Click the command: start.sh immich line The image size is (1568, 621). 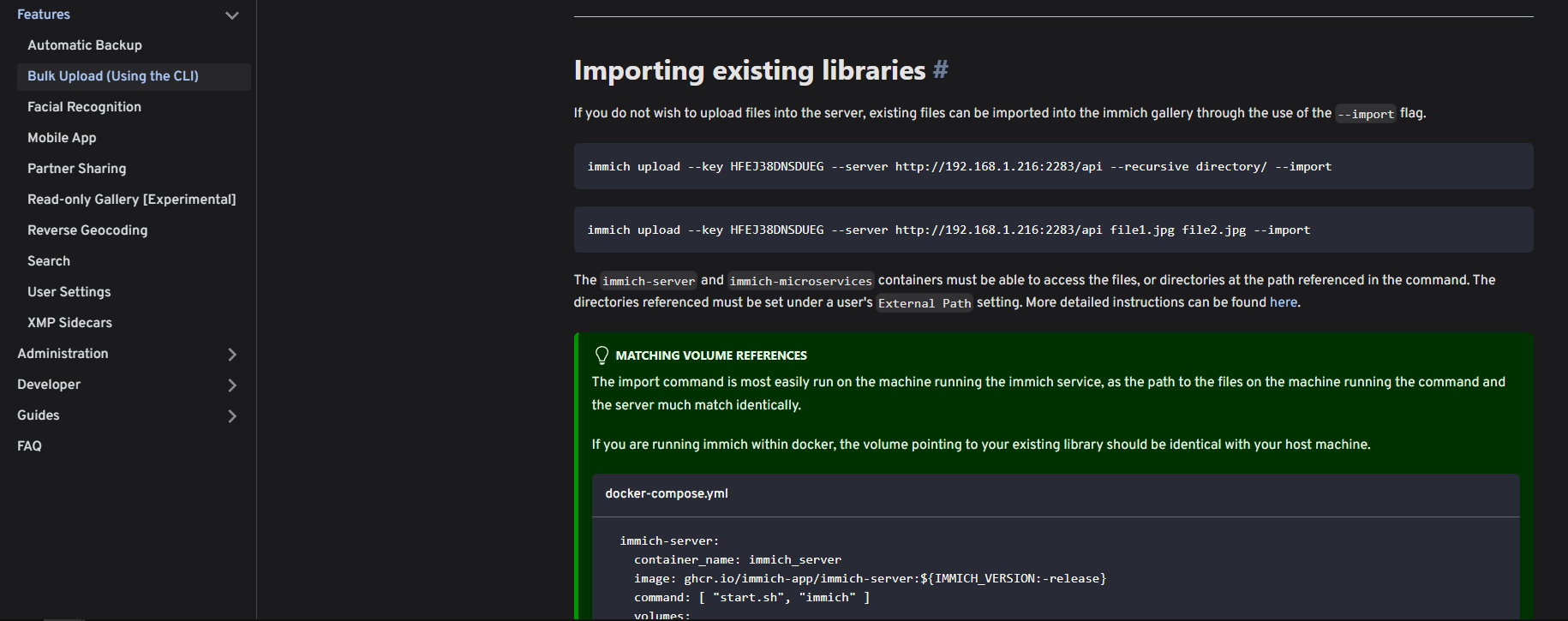[752, 598]
